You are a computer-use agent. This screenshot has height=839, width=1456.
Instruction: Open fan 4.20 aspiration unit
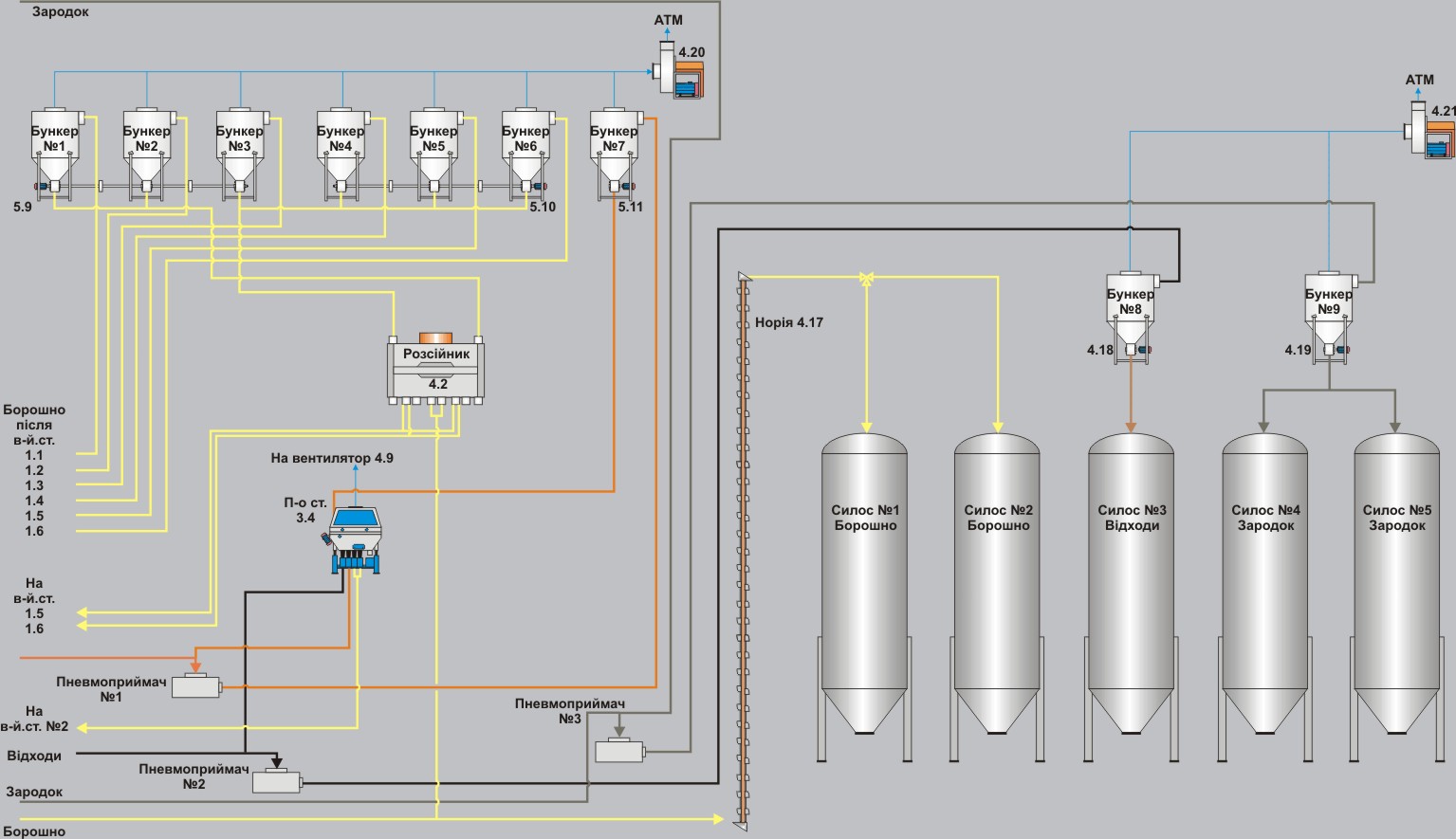[679, 70]
